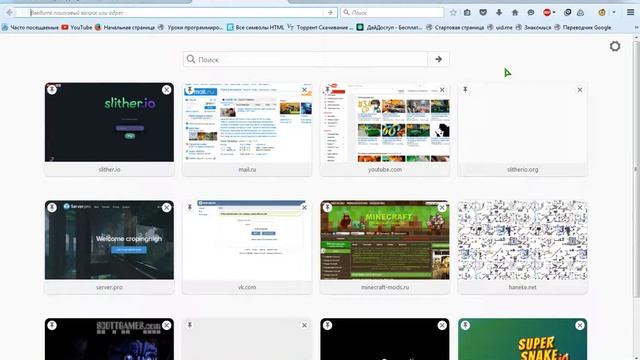Show more bookmarks overflow chevron
The image size is (640, 360).
[x=636, y=27]
